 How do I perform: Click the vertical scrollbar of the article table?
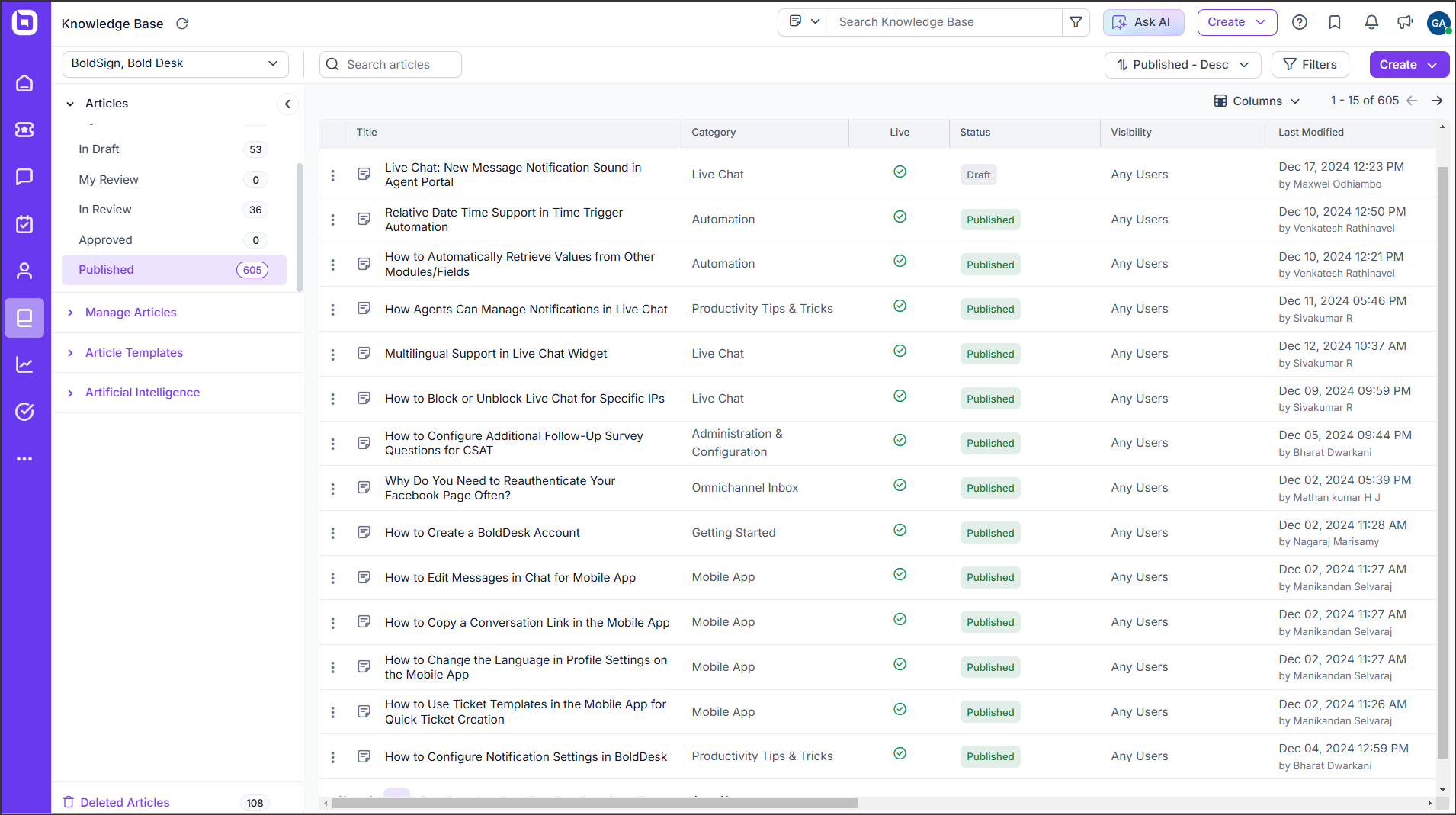1442,463
